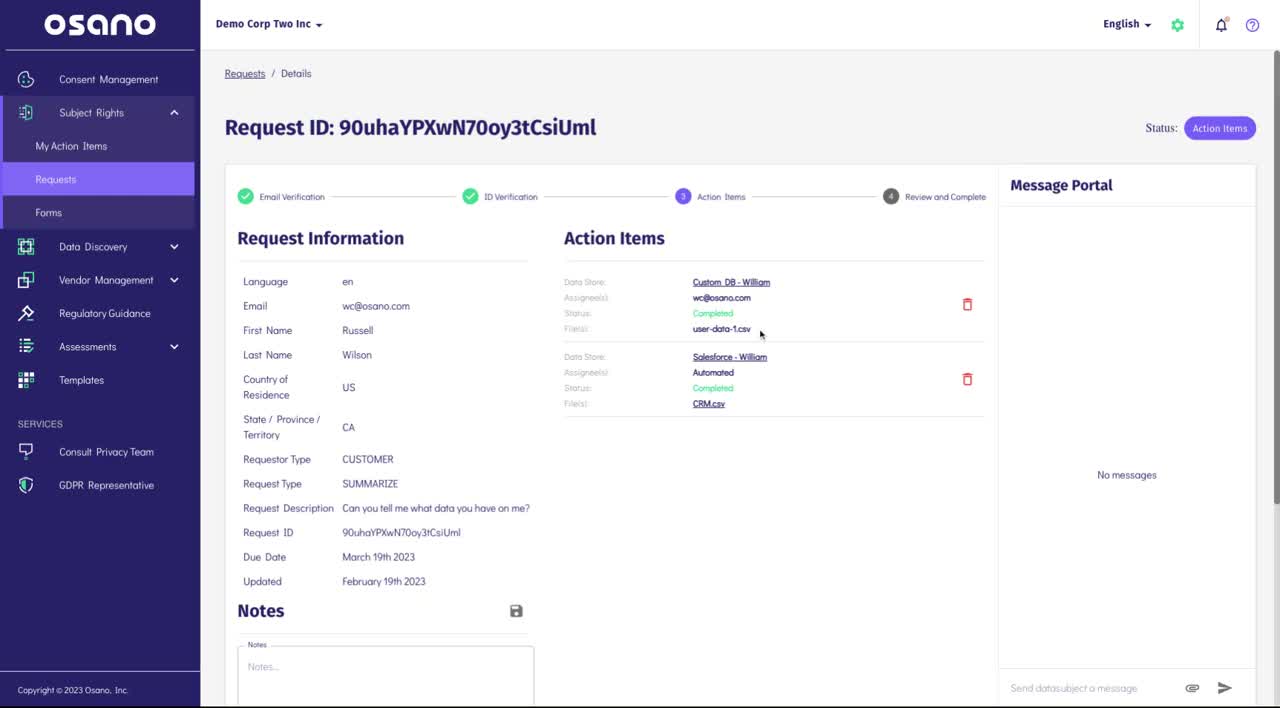Open Templates menu item
The image size is (1280, 708).
click(81, 380)
